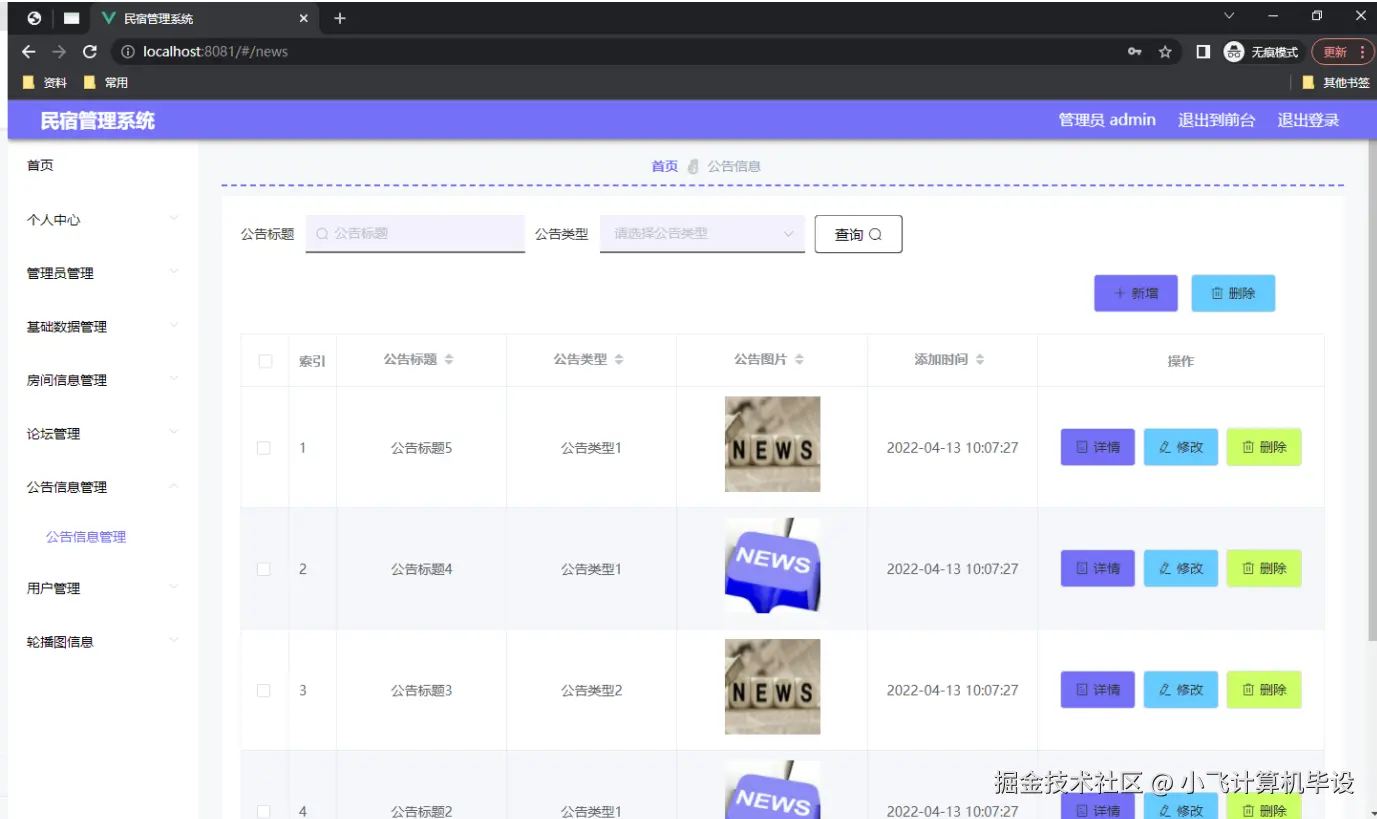Expand the 个人中心 sidebar menu
The height and width of the screenshot is (819, 1377).
coord(103,219)
